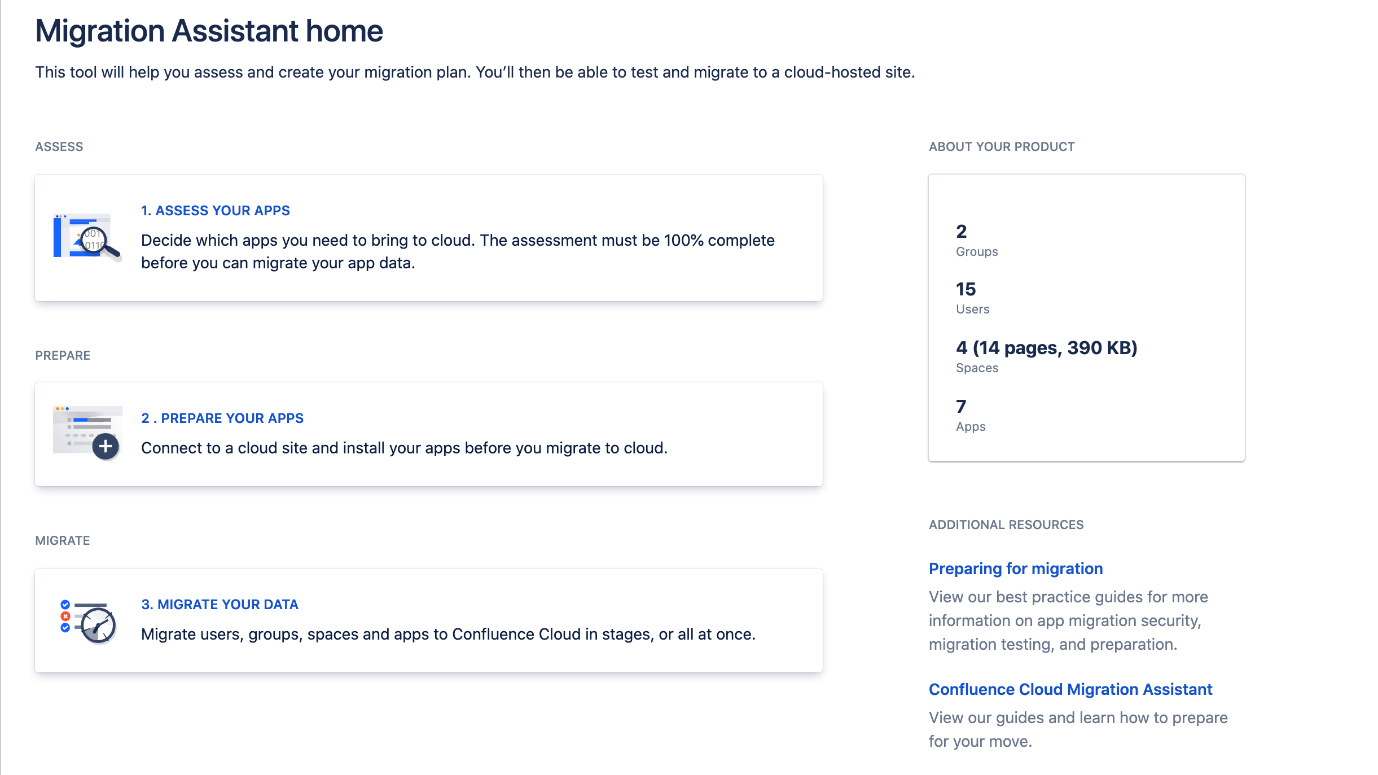The width and height of the screenshot is (1378, 775).
Task: Click the Users count of 15
Action: [965, 290]
